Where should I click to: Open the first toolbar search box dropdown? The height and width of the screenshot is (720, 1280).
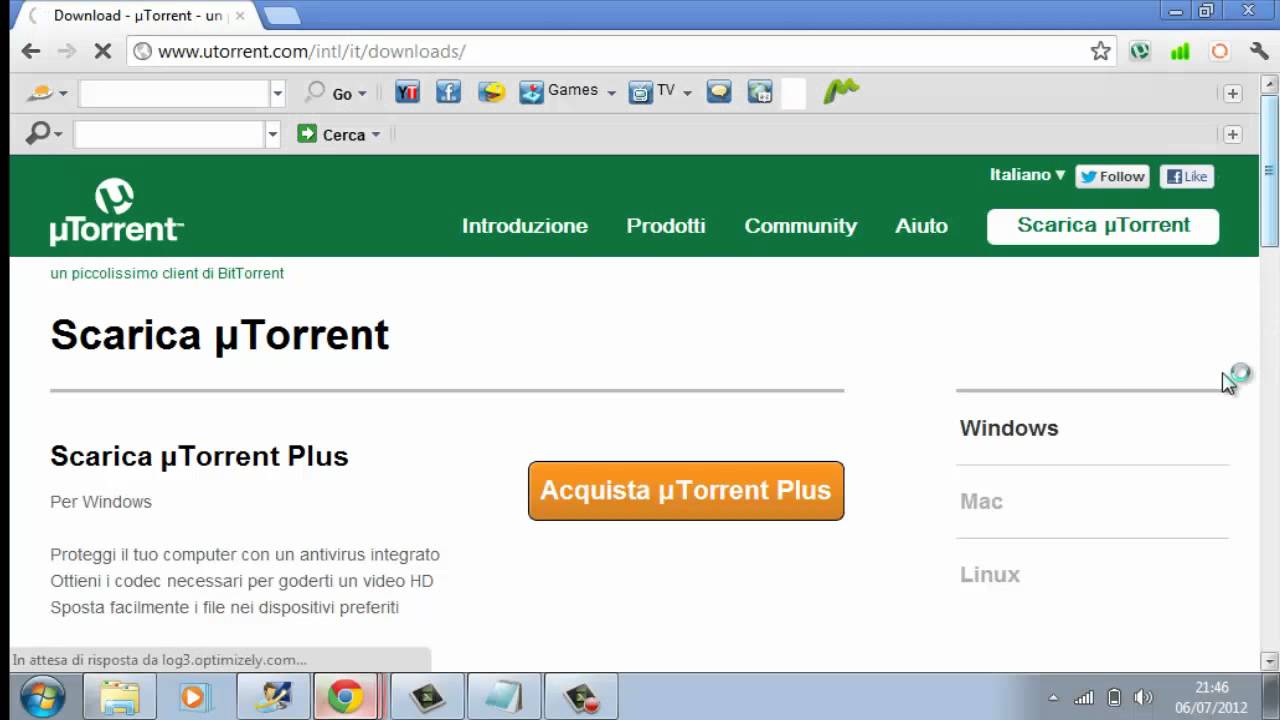coord(278,93)
